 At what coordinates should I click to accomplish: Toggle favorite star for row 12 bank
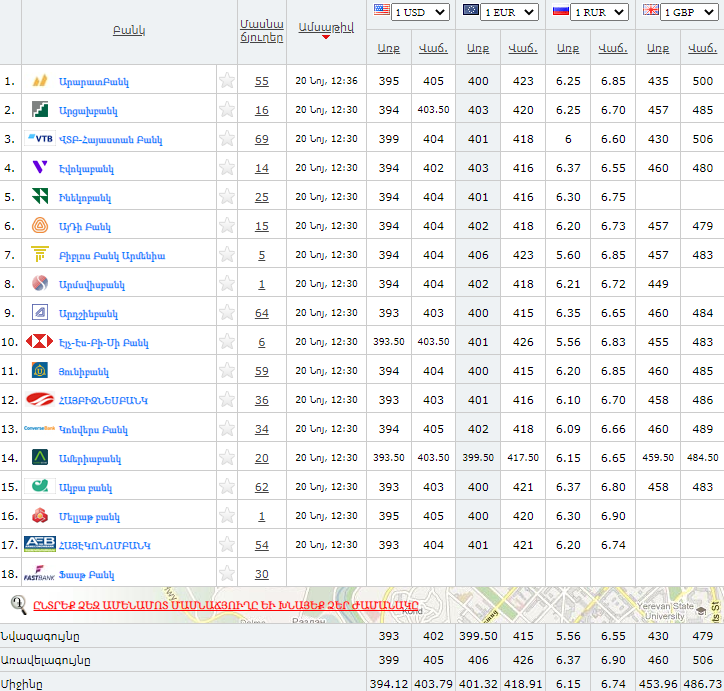coord(227,399)
